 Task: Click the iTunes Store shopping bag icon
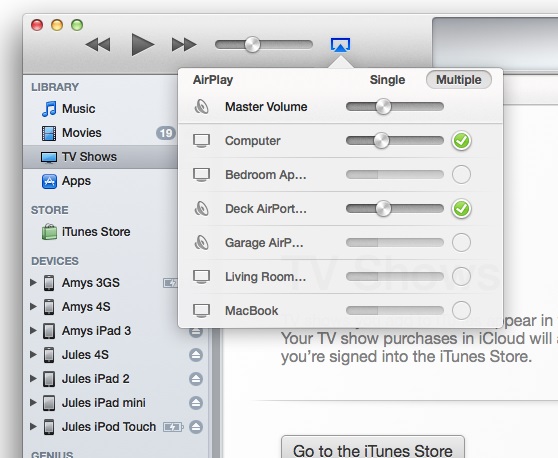click(49, 232)
